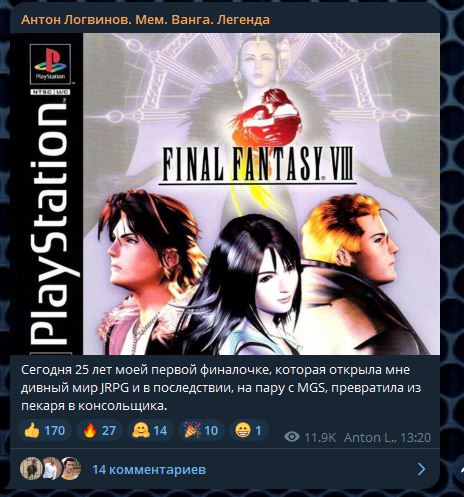Toggle the grinning face reaction with 1
The image size is (464, 497).
tap(249, 430)
